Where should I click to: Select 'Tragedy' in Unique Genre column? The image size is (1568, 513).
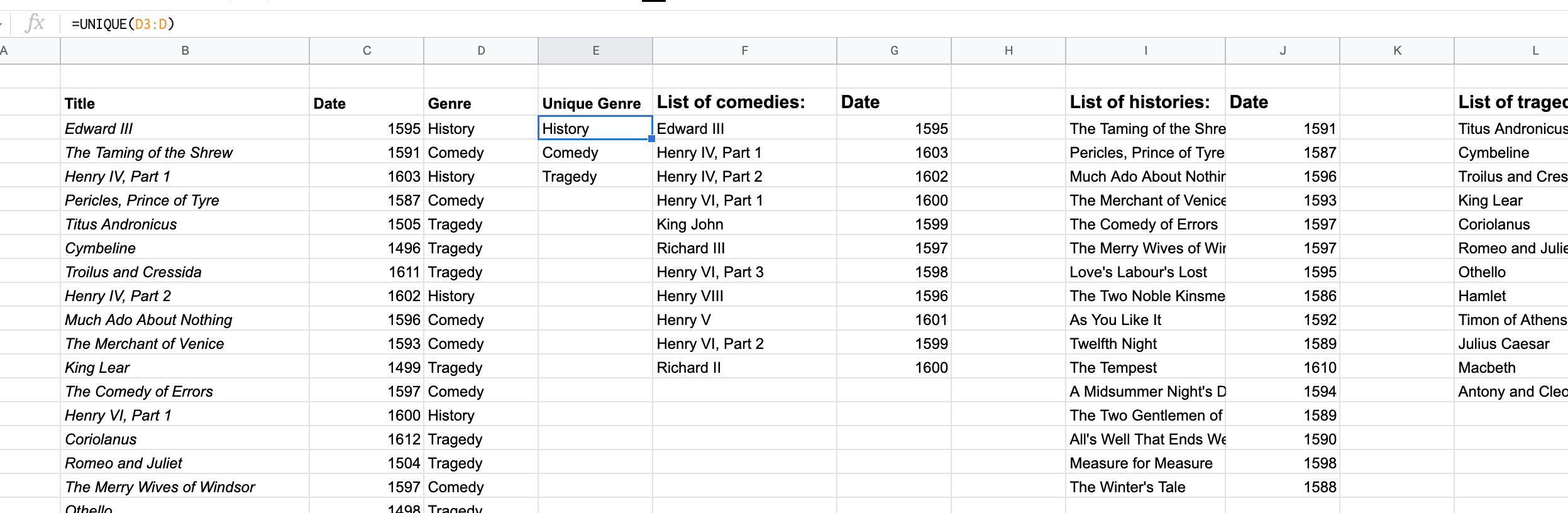(595, 177)
